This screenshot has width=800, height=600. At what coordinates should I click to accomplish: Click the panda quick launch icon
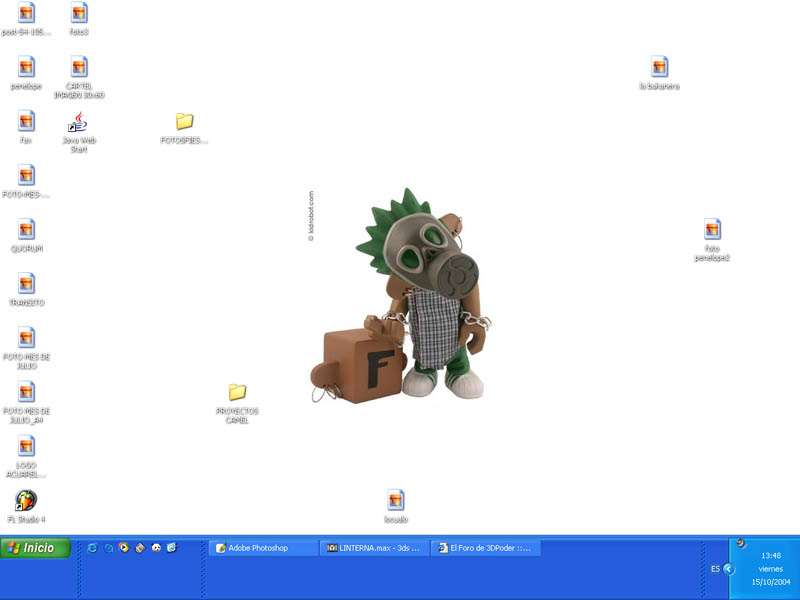coord(156,547)
